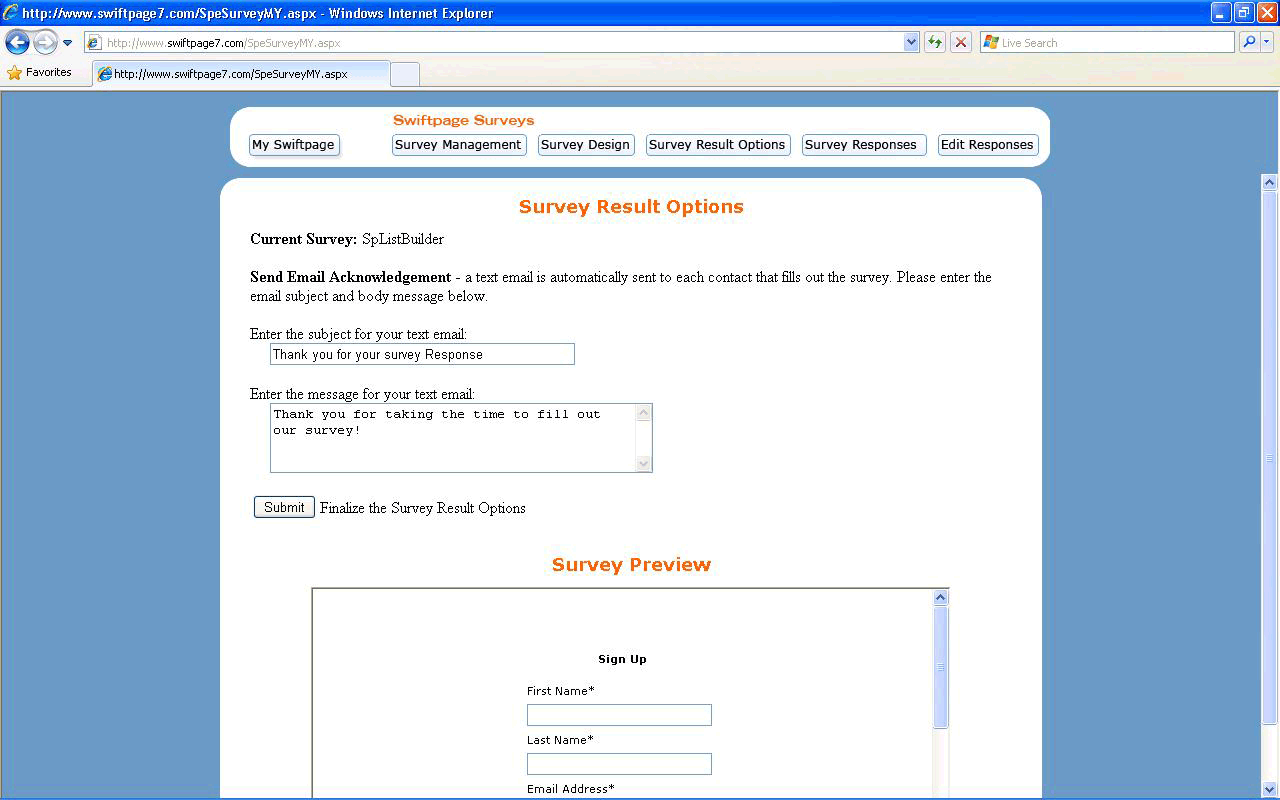Screen dimensions: 1280x800
Task: Click the email subject text field
Action: coord(422,354)
